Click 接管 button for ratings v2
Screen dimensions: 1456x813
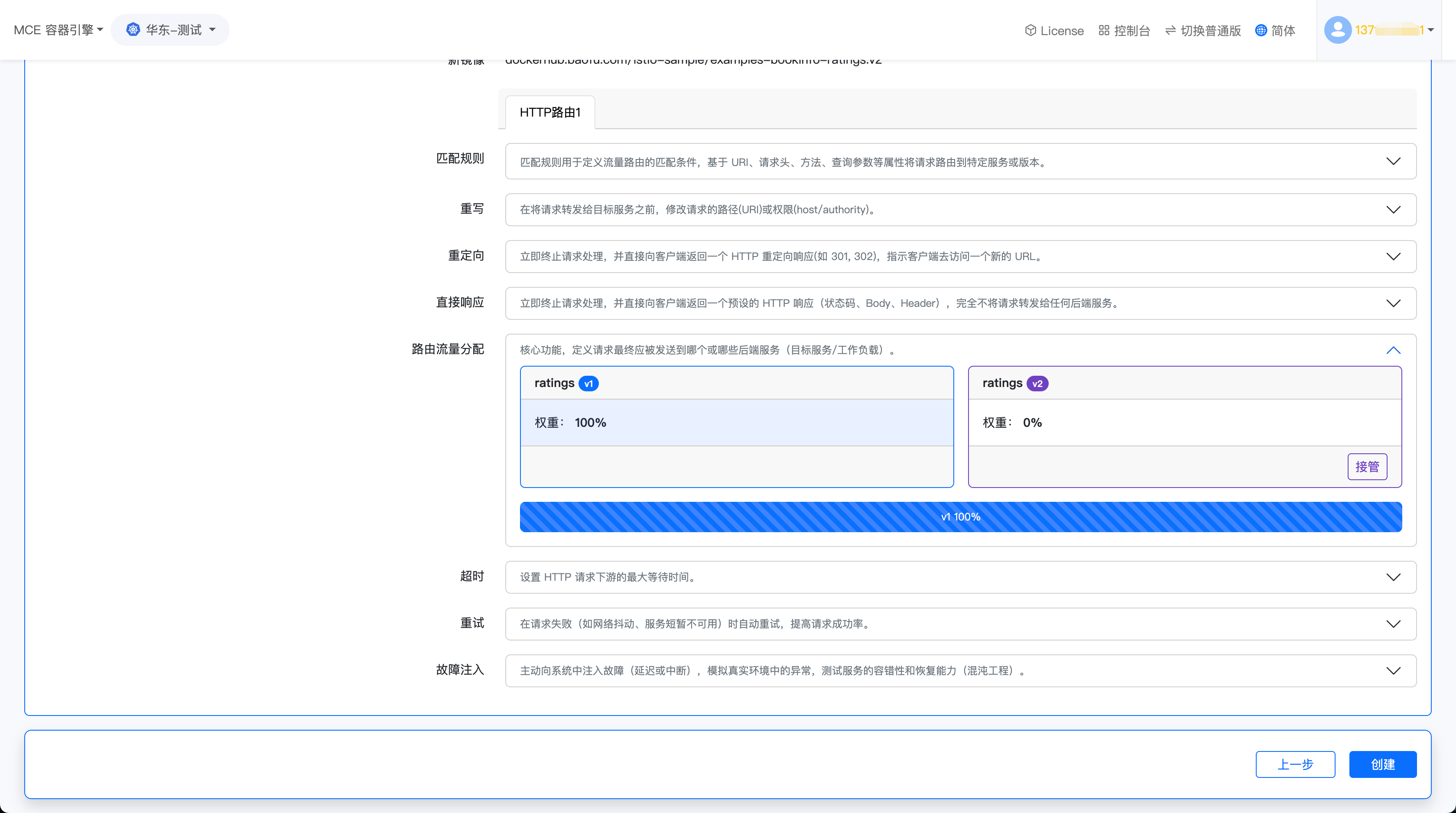[x=1367, y=466]
